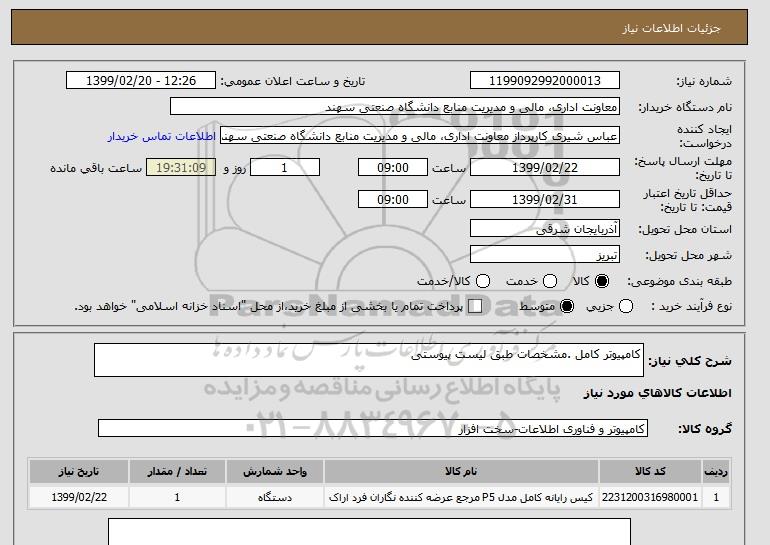
Task: Click the response deadline hour 09:00 field
Action: coord(393,167)
